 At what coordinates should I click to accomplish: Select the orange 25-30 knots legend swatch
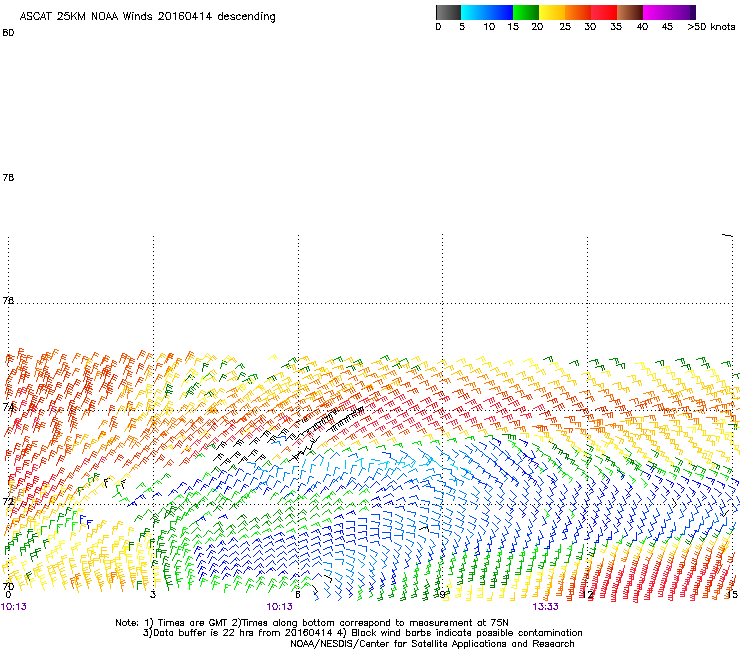578,12
